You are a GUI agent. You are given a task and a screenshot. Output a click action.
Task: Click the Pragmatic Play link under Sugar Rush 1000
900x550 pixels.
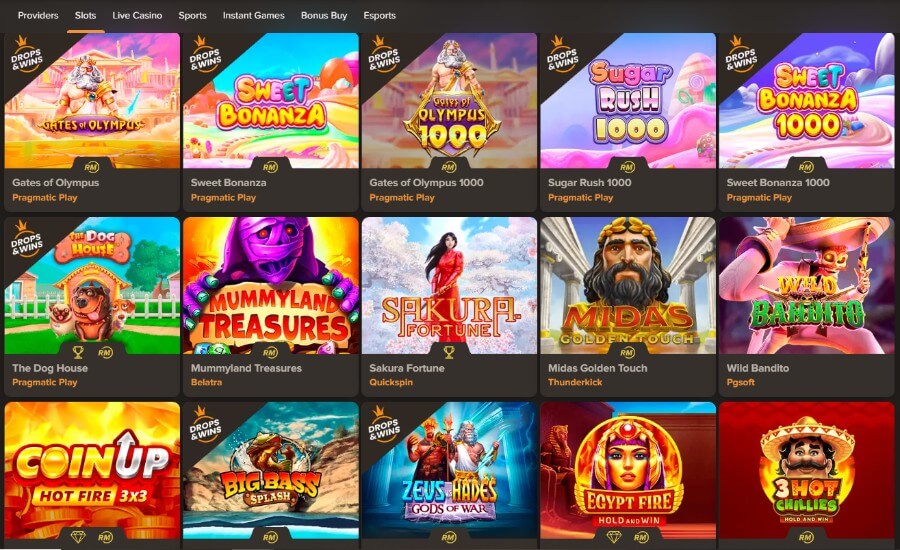tap(580, 197)
